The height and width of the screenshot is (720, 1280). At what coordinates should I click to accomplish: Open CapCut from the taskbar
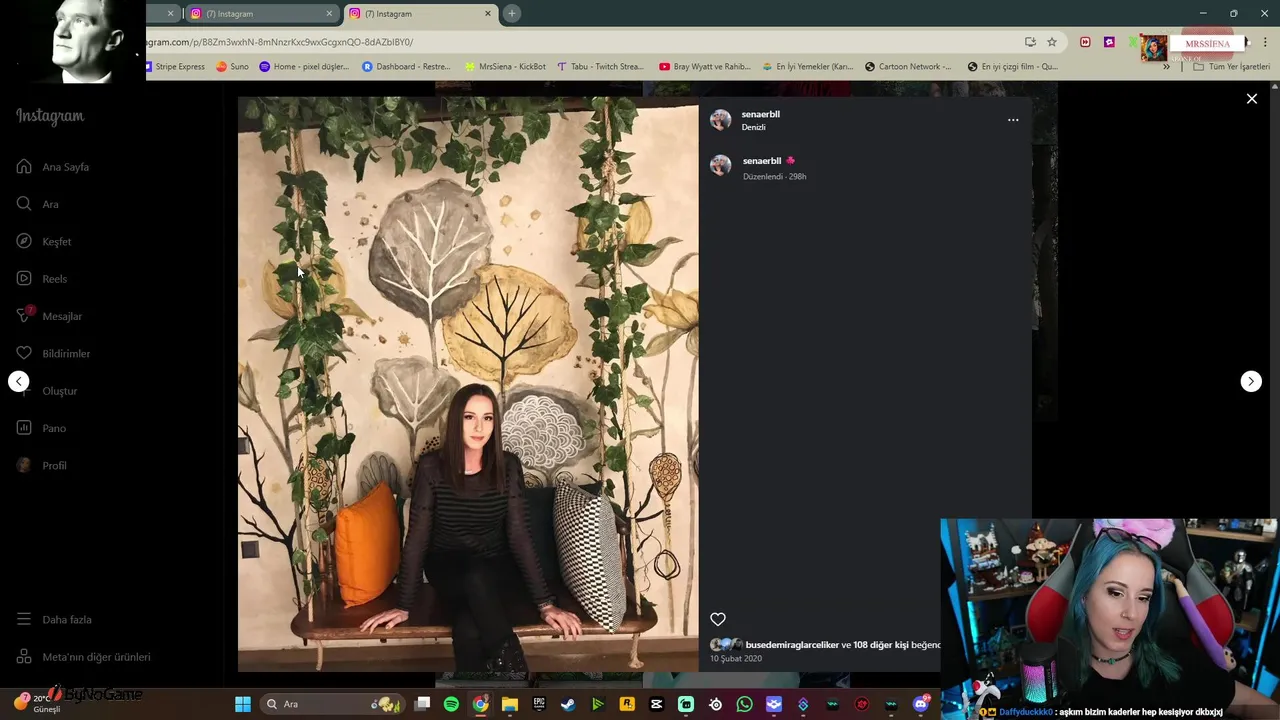coord(657,704)
